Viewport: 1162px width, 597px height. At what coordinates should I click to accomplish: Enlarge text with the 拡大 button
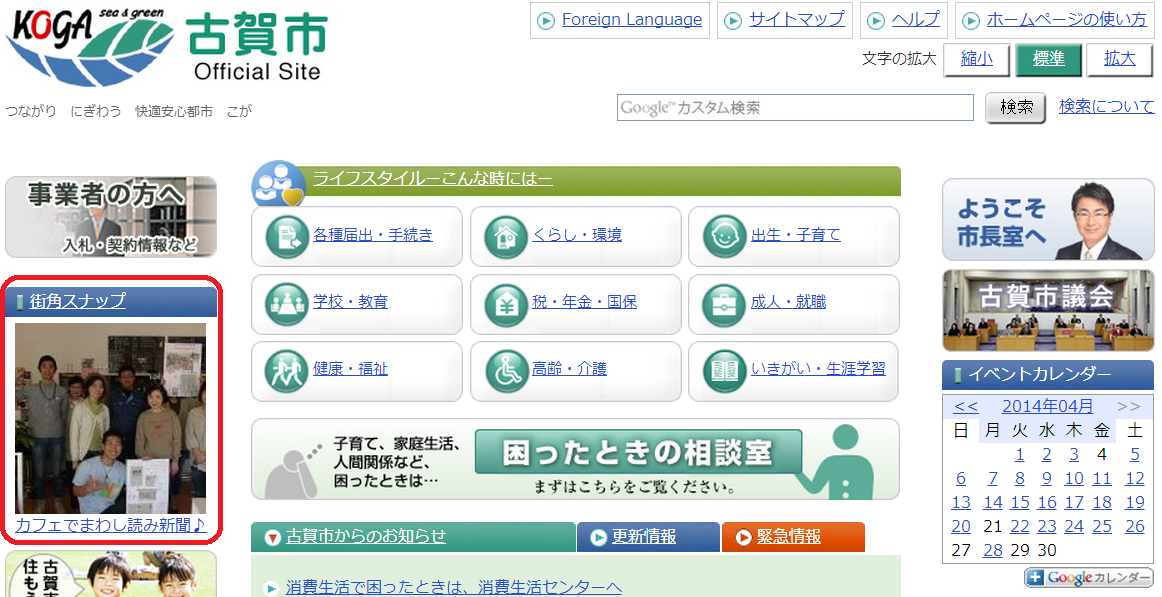pos(1119,59)
